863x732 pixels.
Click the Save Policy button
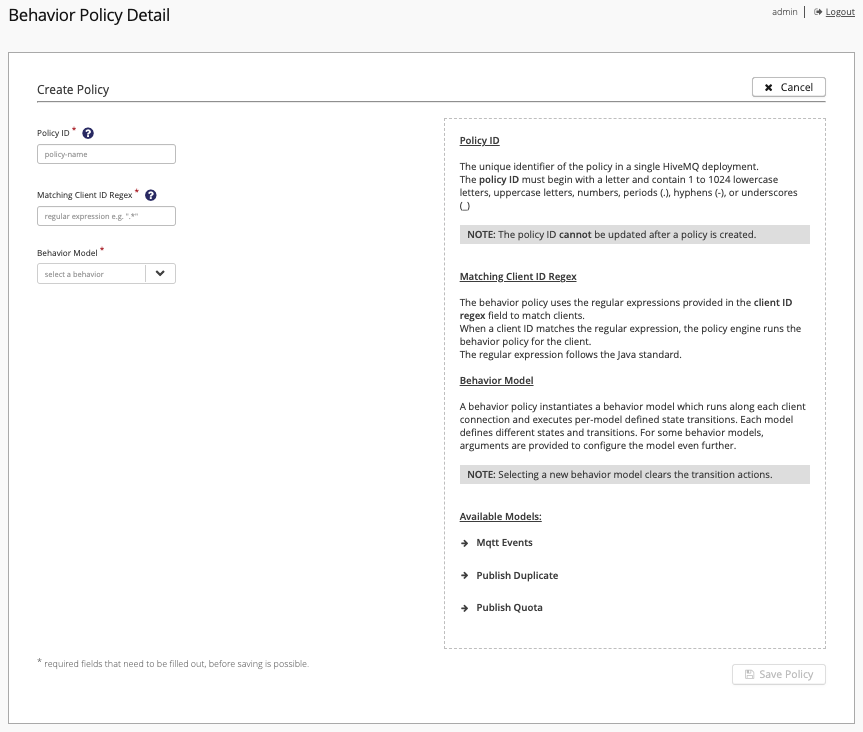click(778, 674)
